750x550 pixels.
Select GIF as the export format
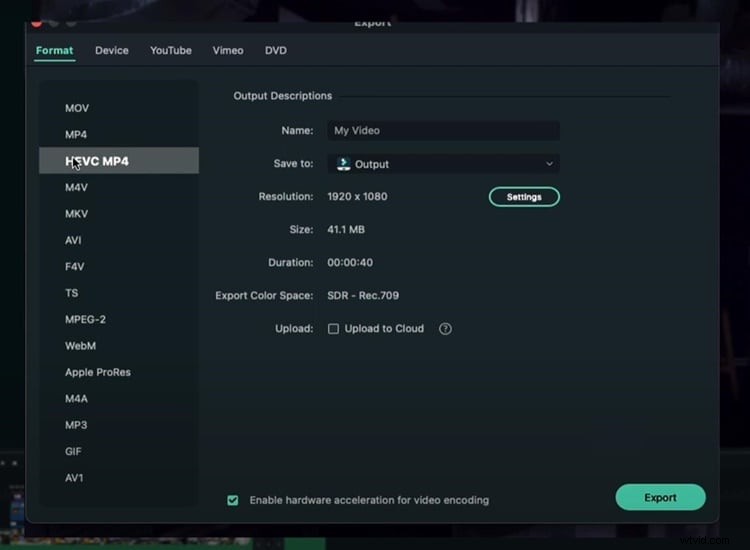coord(74,452)
